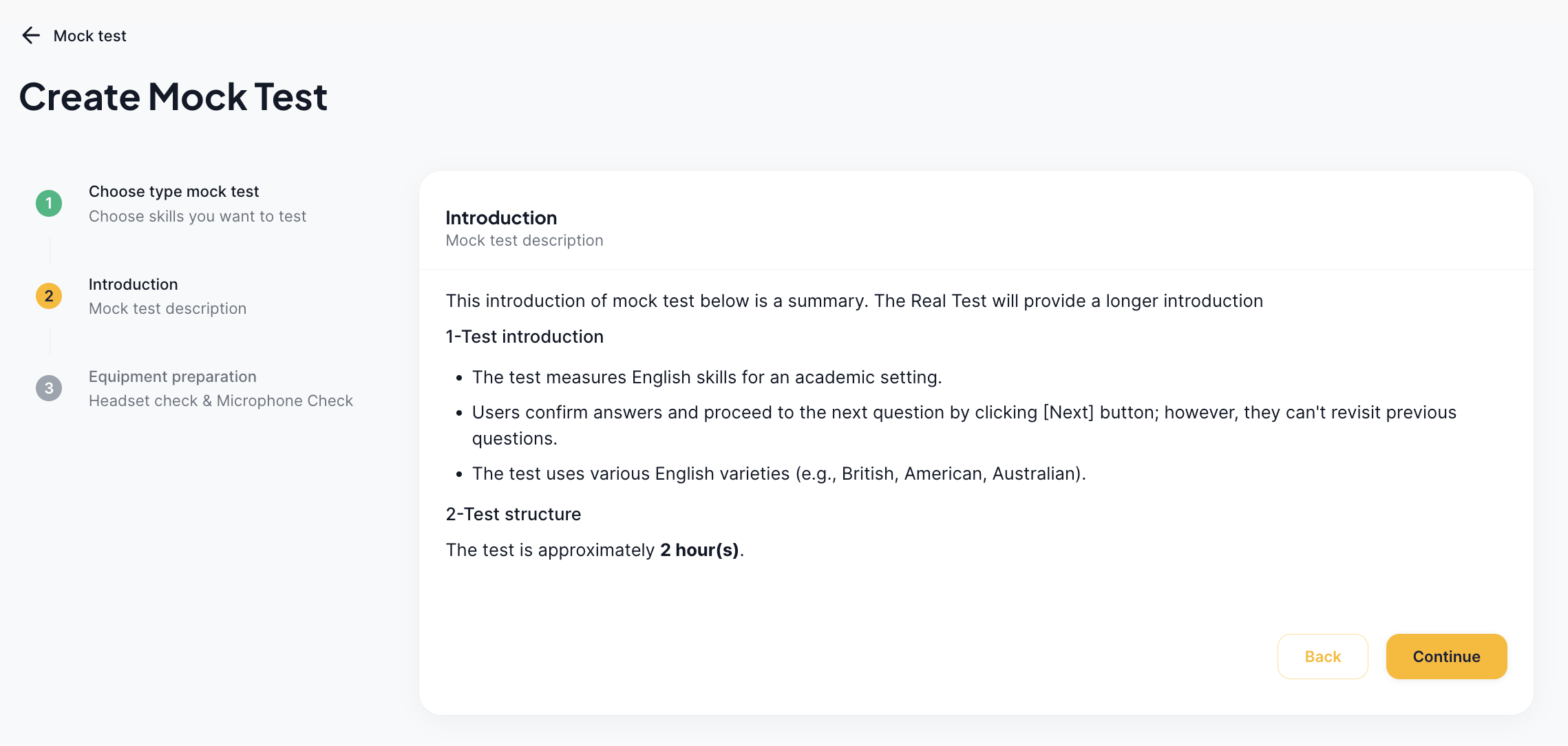This screenshot has width=1568, height=746.
Task: Click the '2-Test structure' section heading
Action: pyautogui.click(x=513, y=514)
